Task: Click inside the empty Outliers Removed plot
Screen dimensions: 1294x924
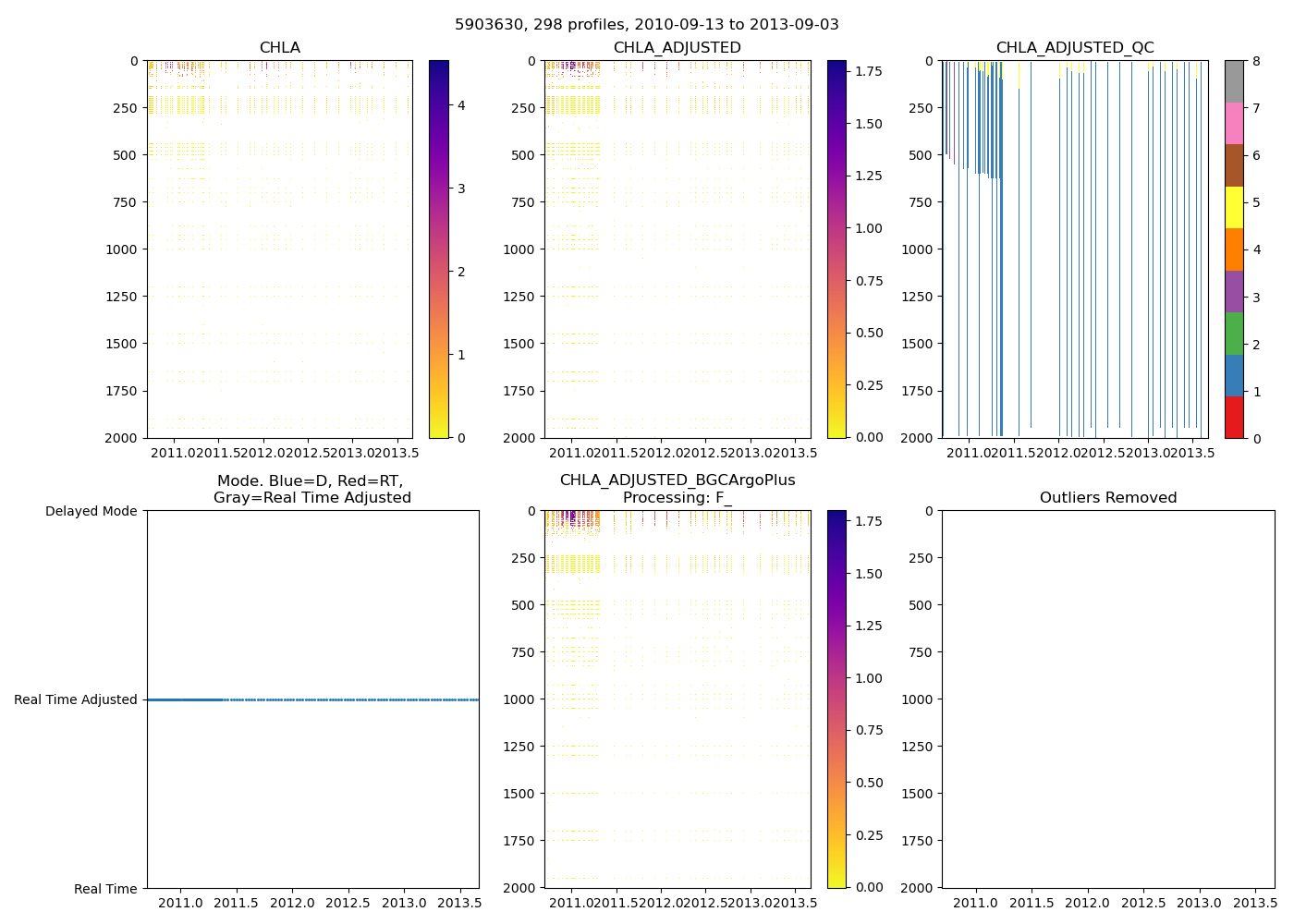Action: pos(1107,699)
